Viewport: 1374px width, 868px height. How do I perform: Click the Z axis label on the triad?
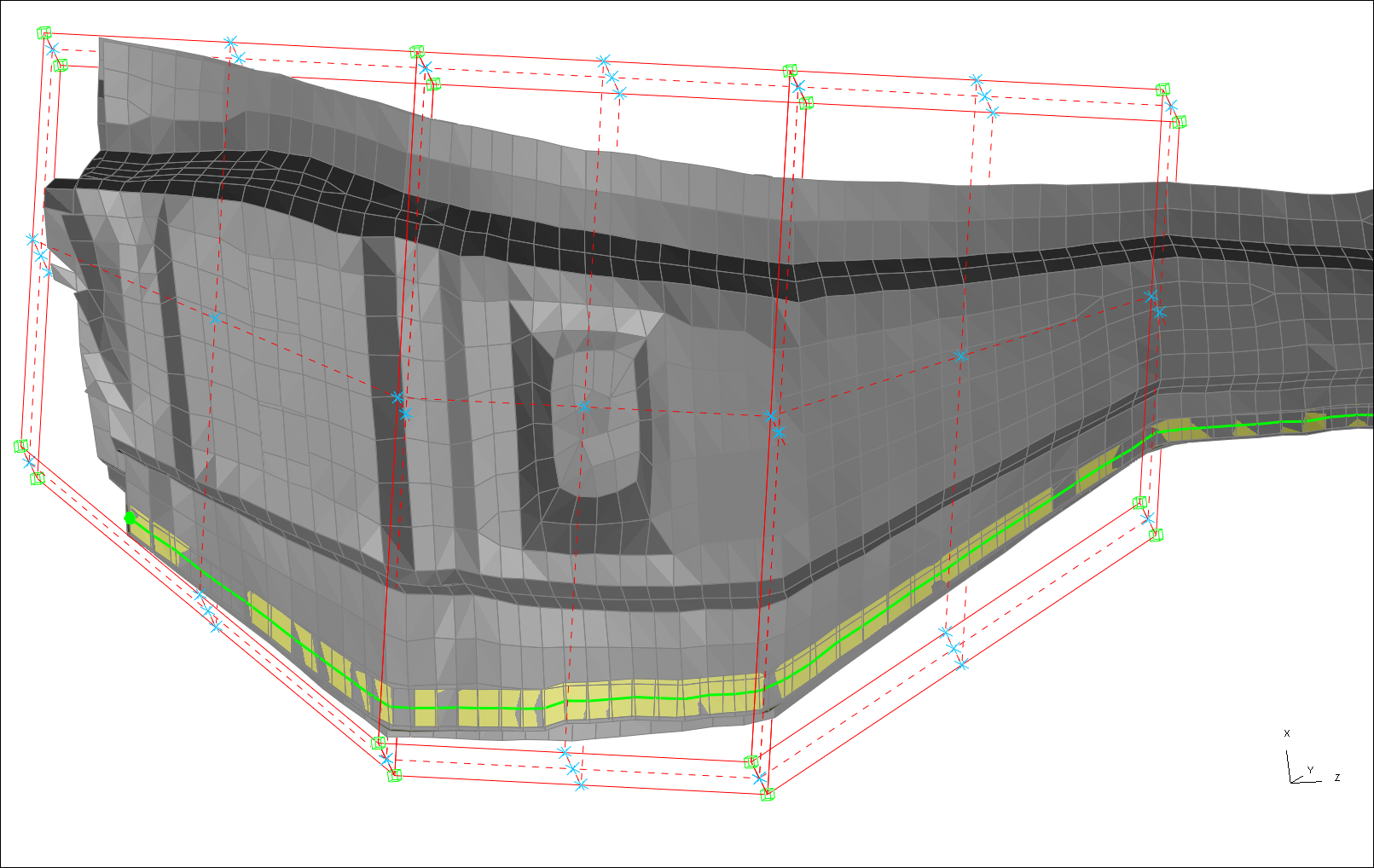coord(1337,778)
